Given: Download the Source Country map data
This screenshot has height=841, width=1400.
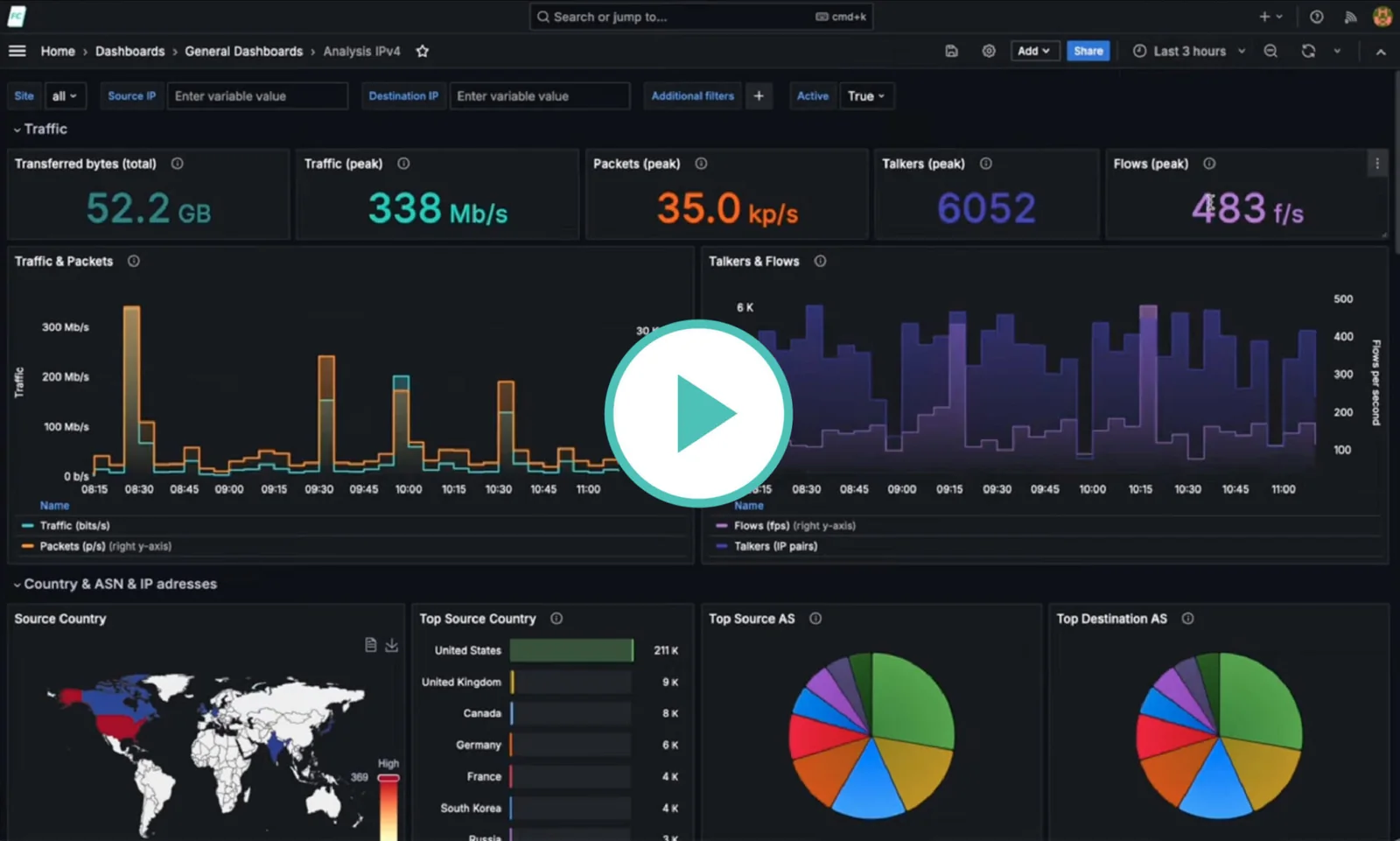Looking at the screenshot, I should pyautogui.click(x=392, y=645).
